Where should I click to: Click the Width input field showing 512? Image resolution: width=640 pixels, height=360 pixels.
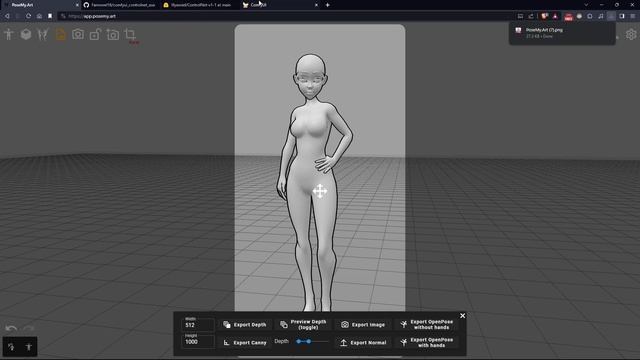pyautogui.click(x=198, y=325)
